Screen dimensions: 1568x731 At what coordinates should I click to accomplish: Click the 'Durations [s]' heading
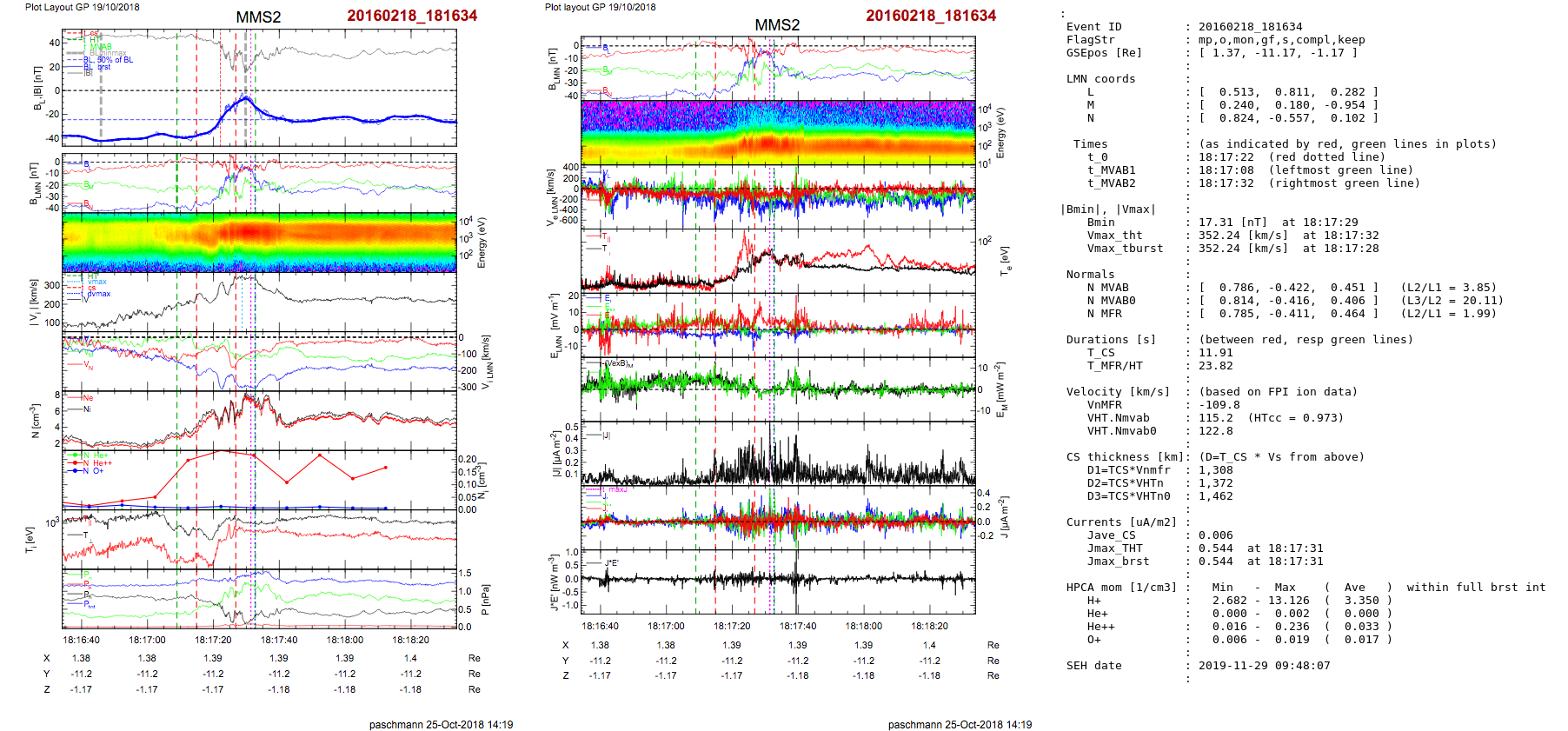pyautogui.click(x=1112, y=340)
